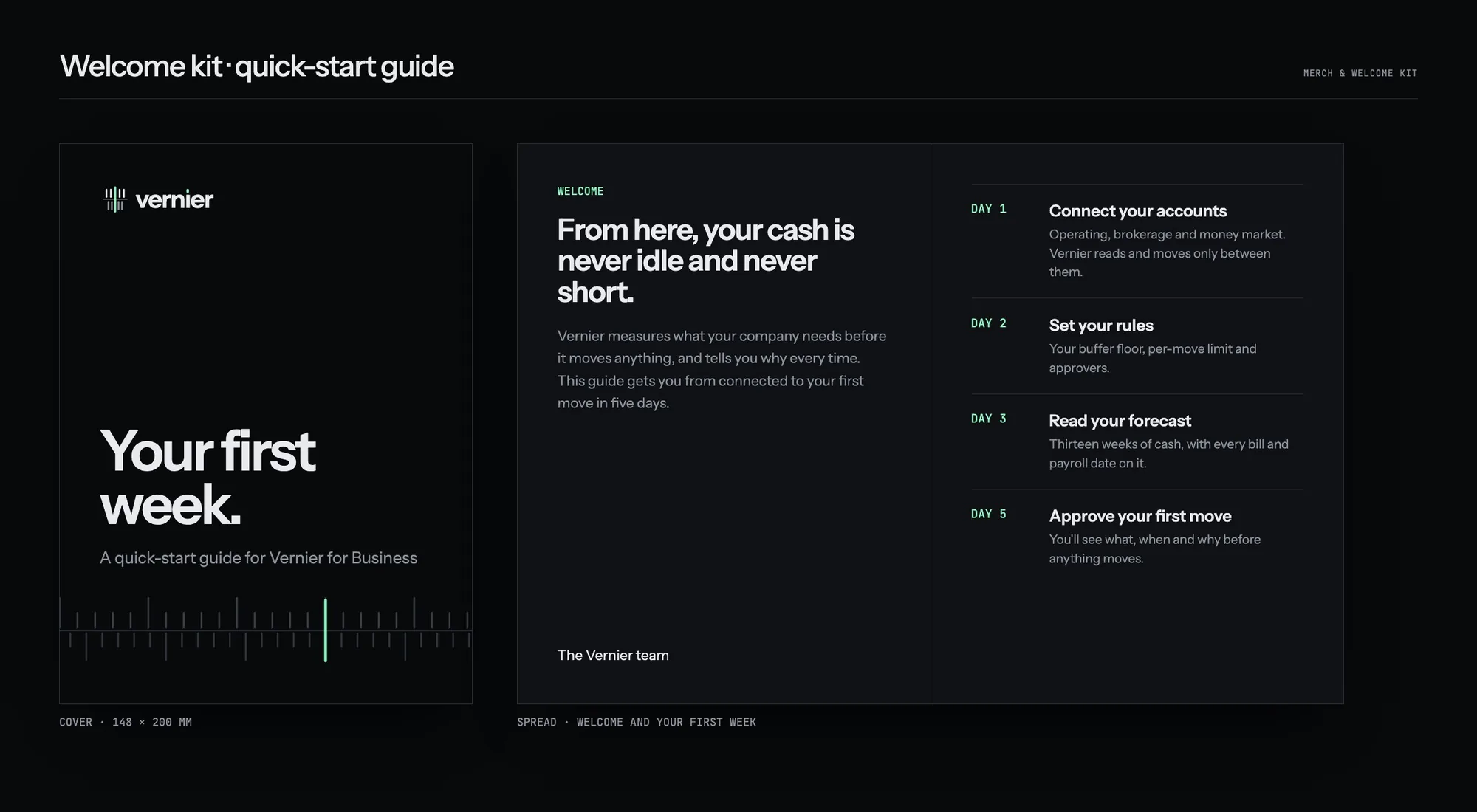Click 'Operating, brokerage and money market' description
The height and width of the screenshot is (812, 1477).
coord(1168,253)
